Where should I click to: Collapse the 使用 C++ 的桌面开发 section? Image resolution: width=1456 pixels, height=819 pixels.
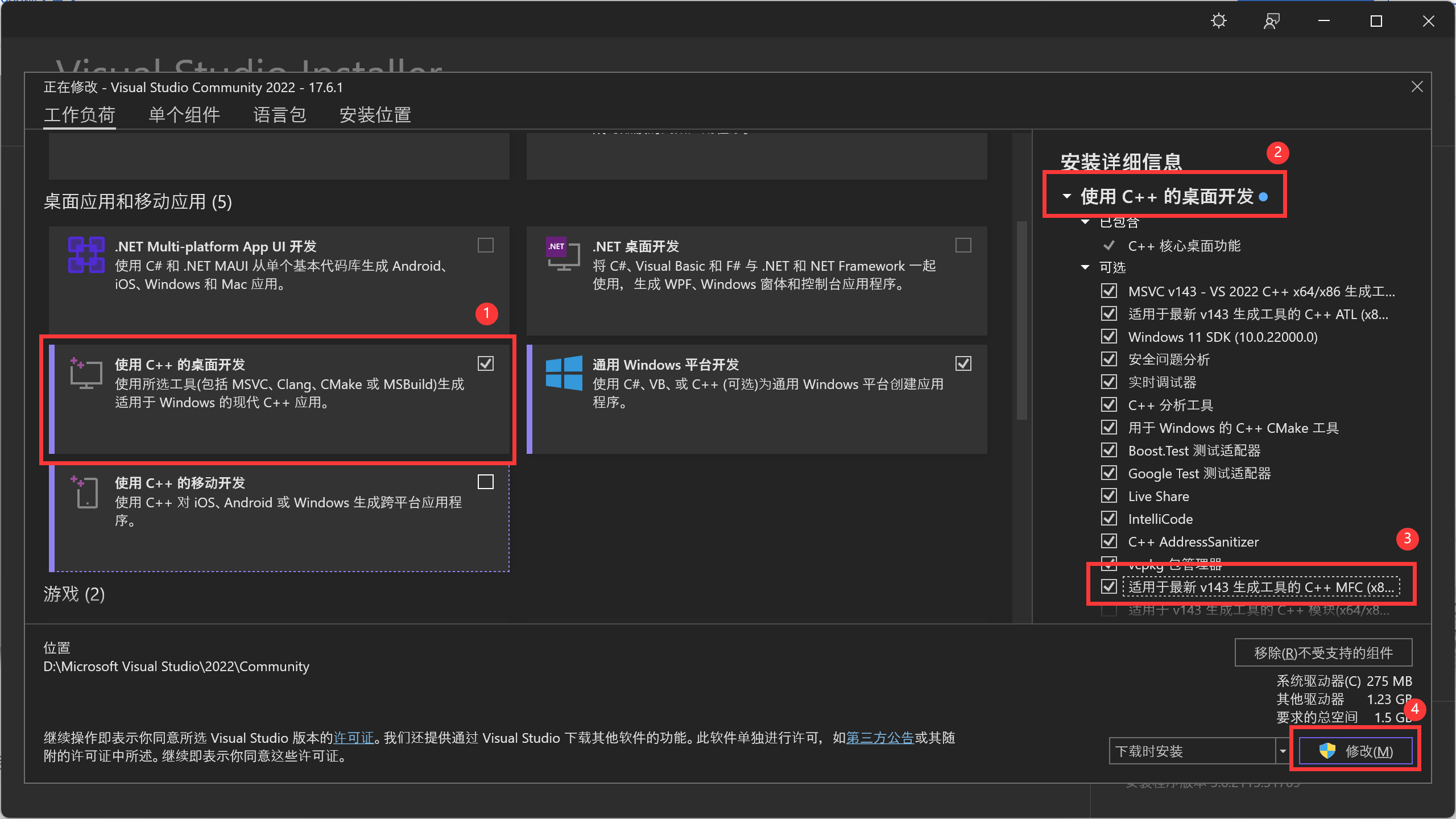1067,197
